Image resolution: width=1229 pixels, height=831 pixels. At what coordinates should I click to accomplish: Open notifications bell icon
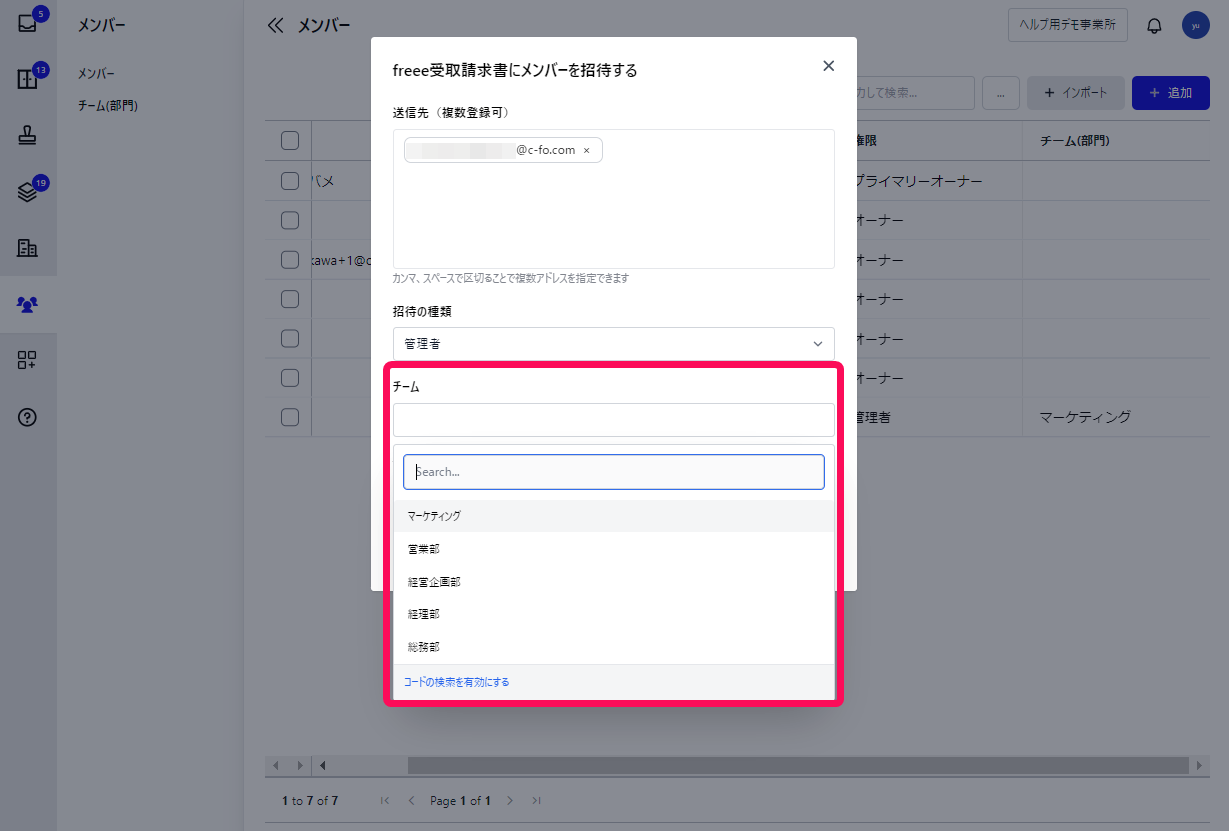1154,26
